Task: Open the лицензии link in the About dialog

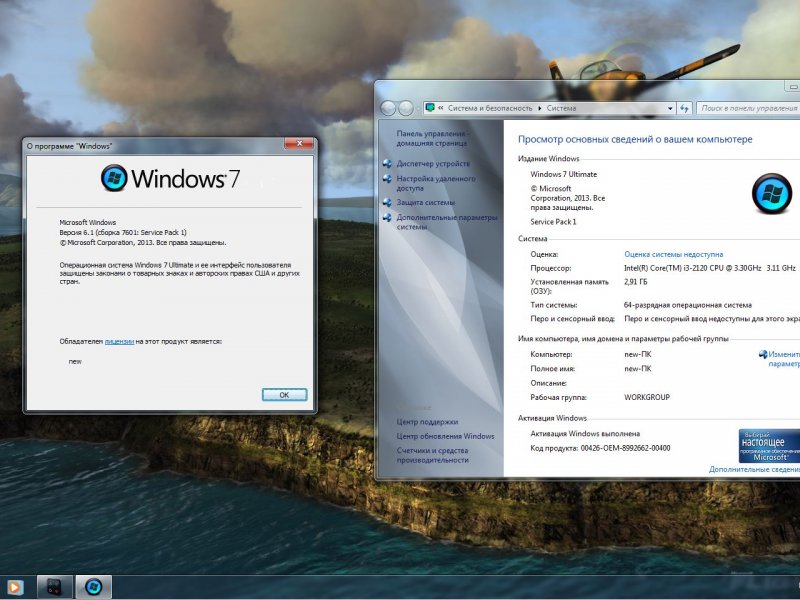Action: pyautogui.click(x=119, y=341)
